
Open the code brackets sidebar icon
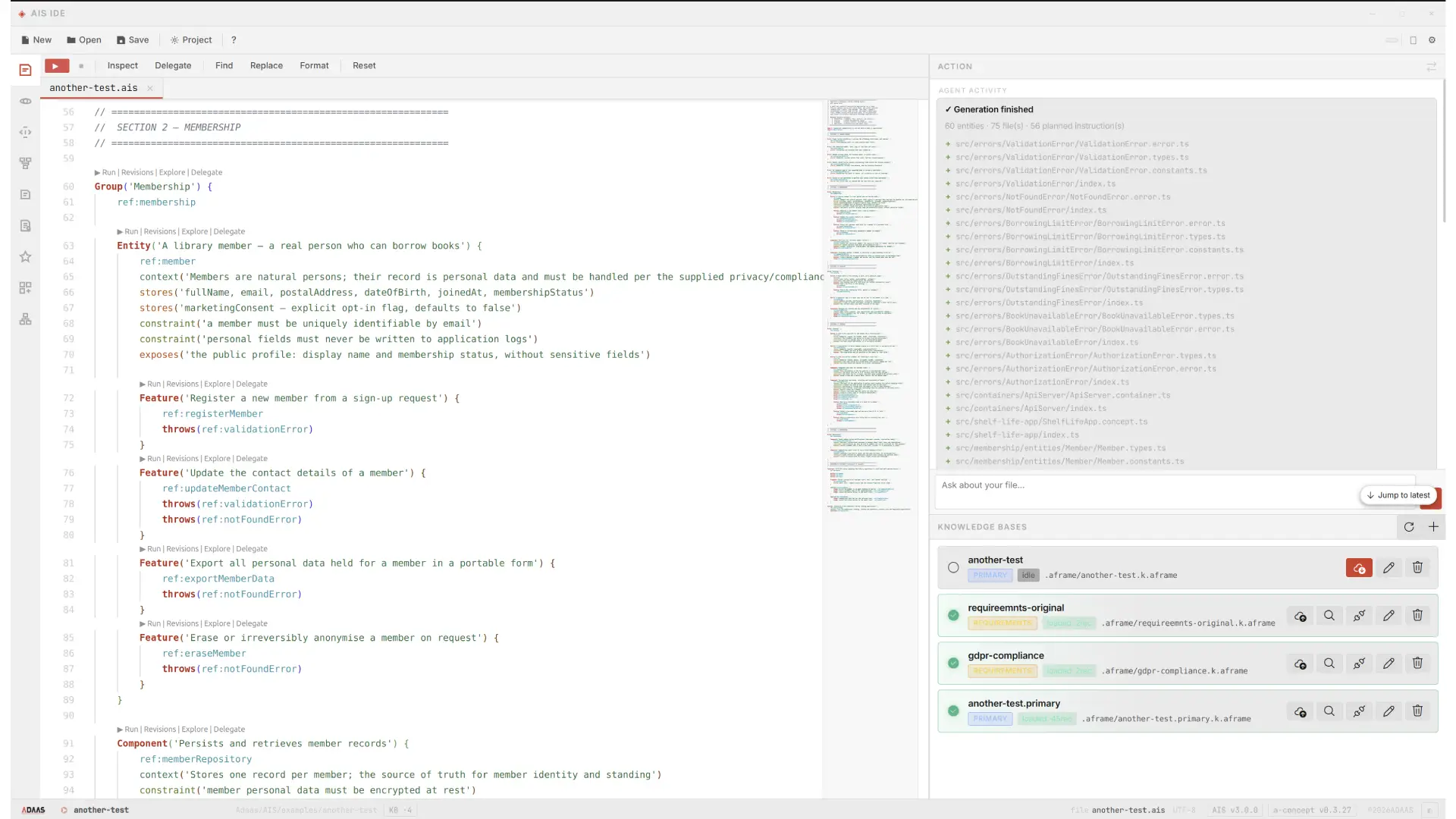[x=25, y=132]
